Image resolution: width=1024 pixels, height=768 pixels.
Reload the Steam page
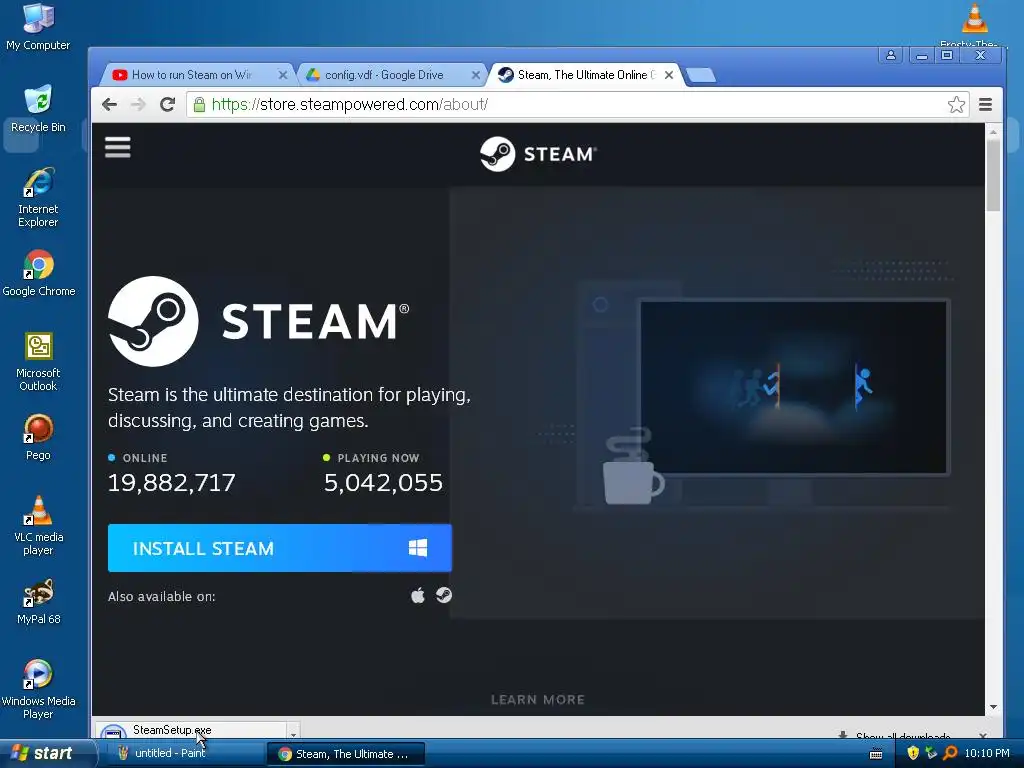pos(167,104)
